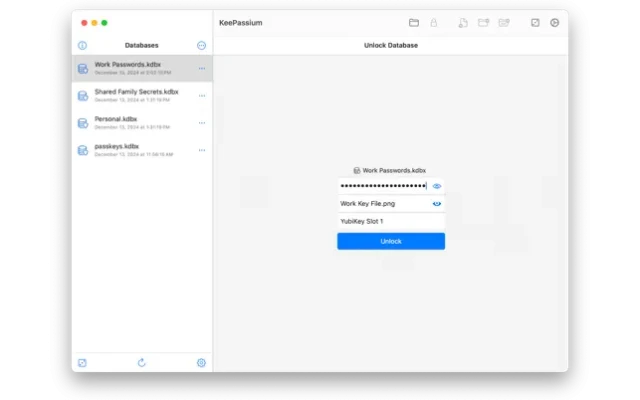Open the passkeys.kdbx database

pos(136,150)
